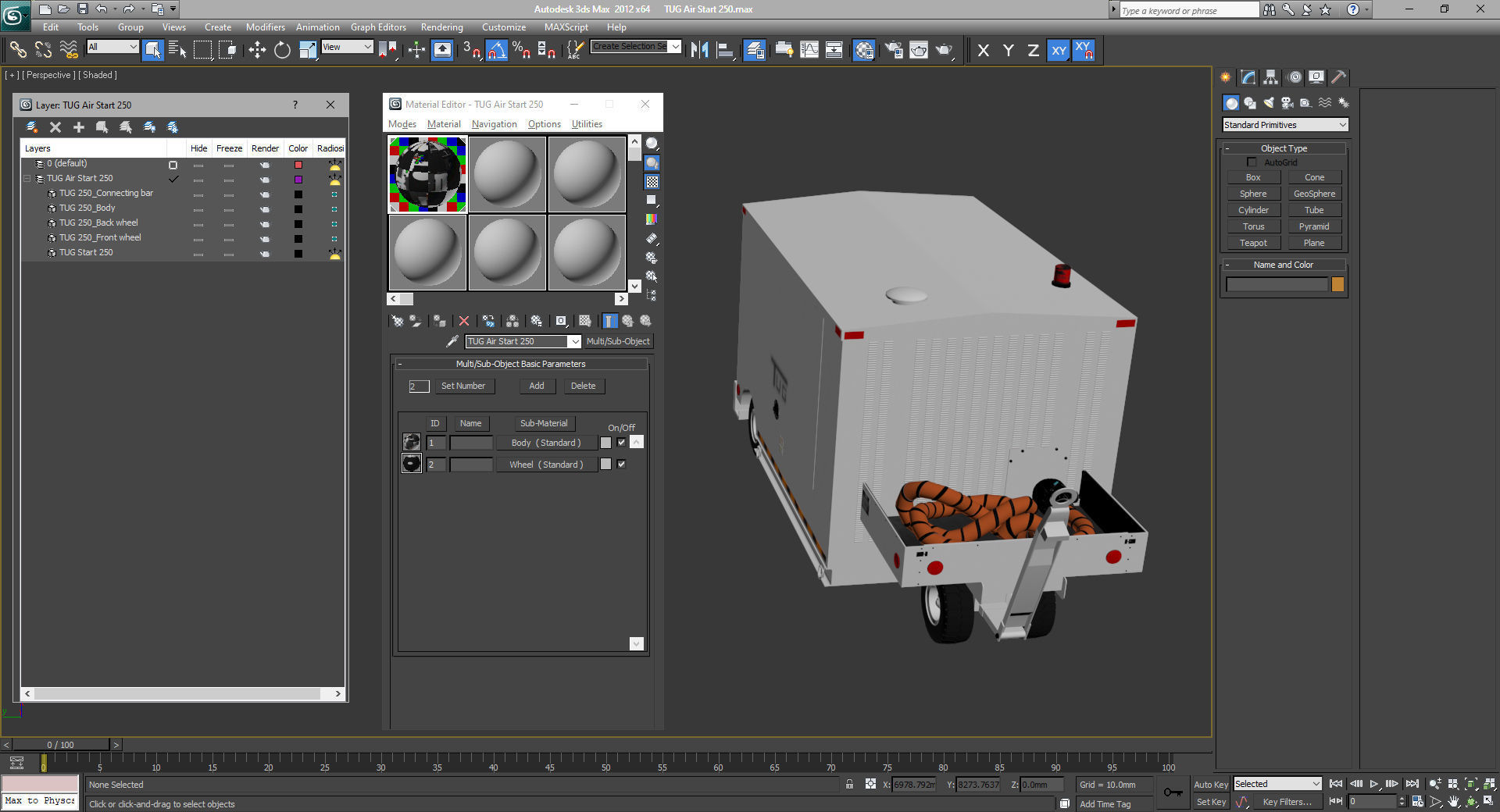Enable the AutoGrid checkbox
Image resolution: width=1500 pixels, height=812 pixels.
click(x=1252, y=162)
